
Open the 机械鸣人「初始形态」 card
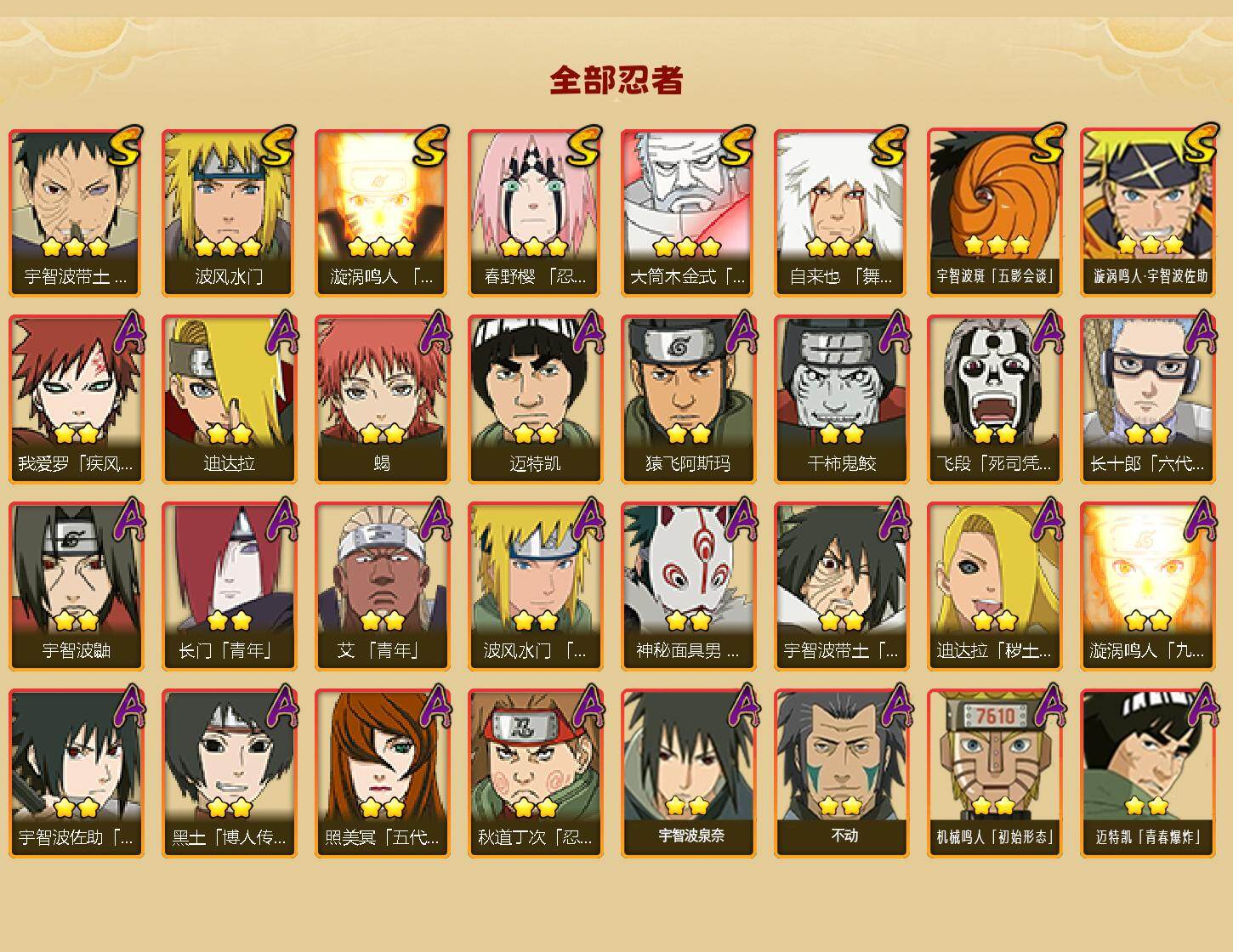(994, 773)
